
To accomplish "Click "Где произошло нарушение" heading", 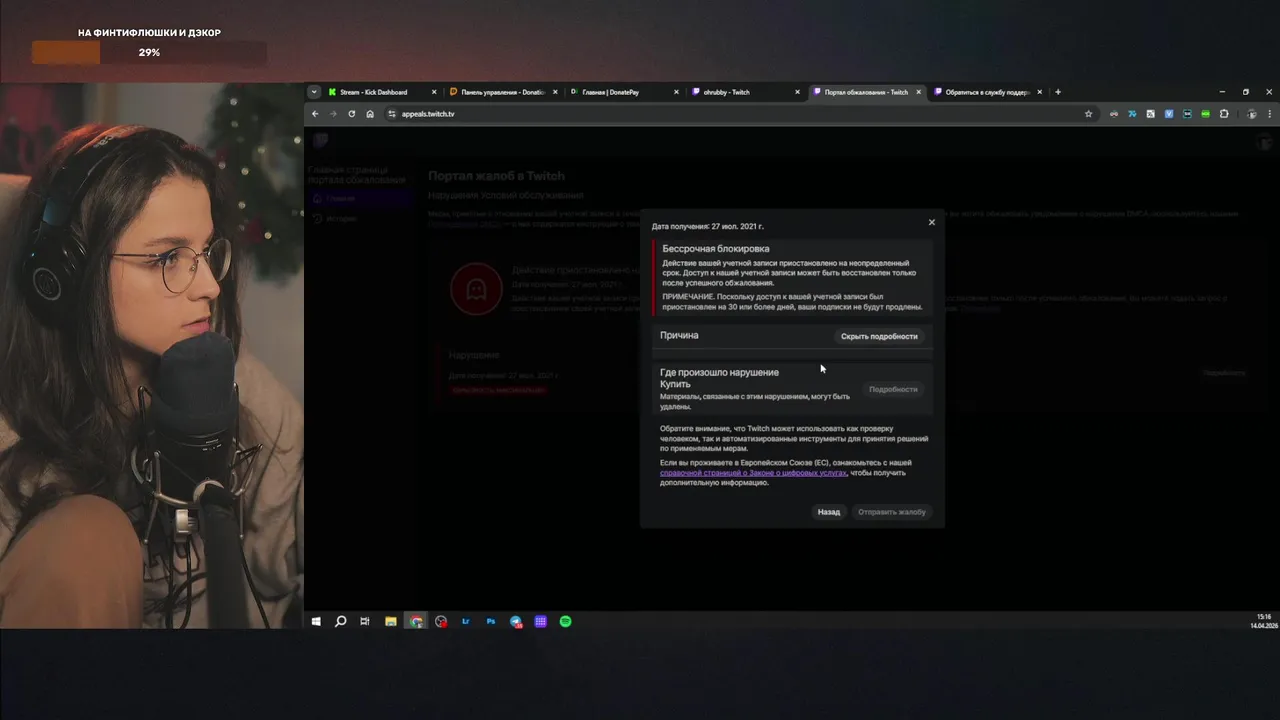I will tap(719, 372).
